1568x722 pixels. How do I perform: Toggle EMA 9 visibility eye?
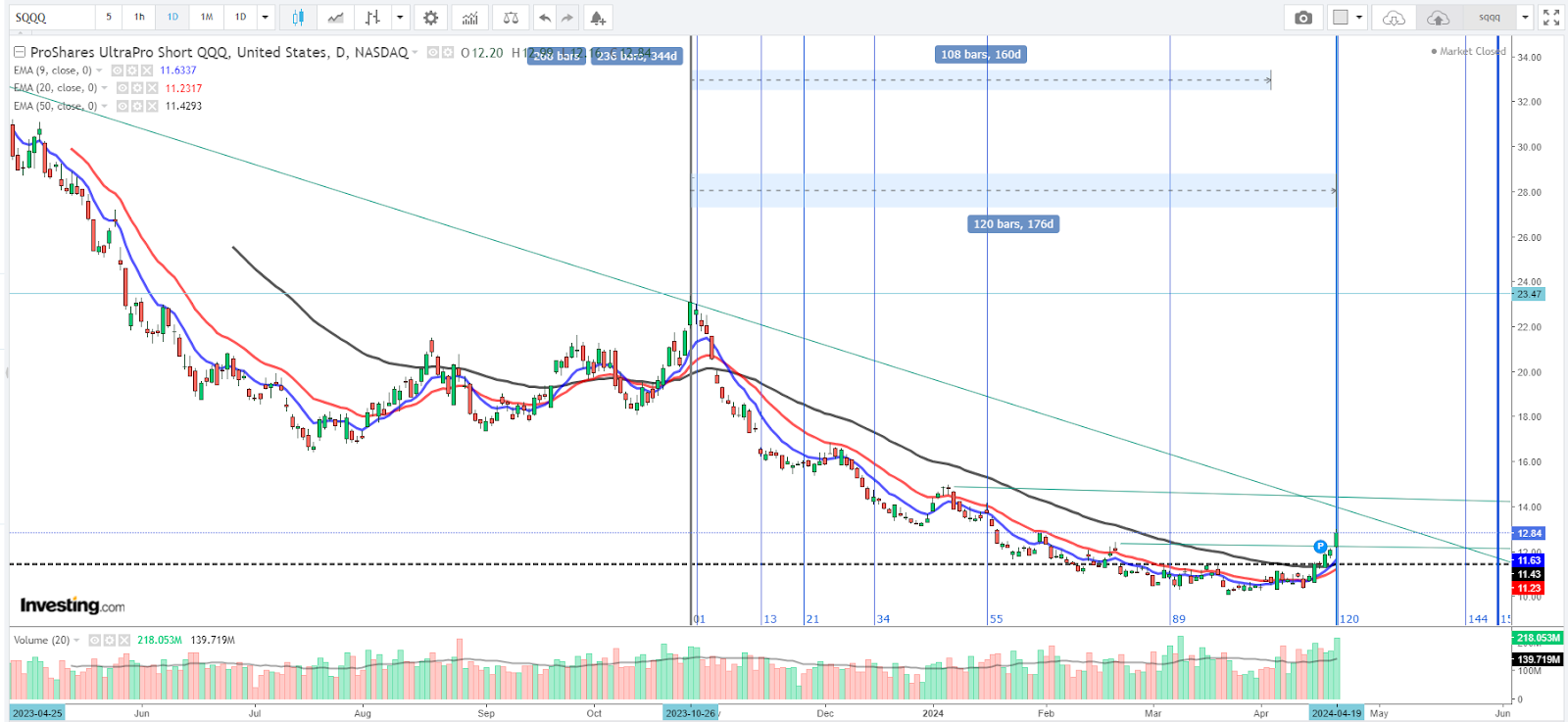tap(118, 71)
